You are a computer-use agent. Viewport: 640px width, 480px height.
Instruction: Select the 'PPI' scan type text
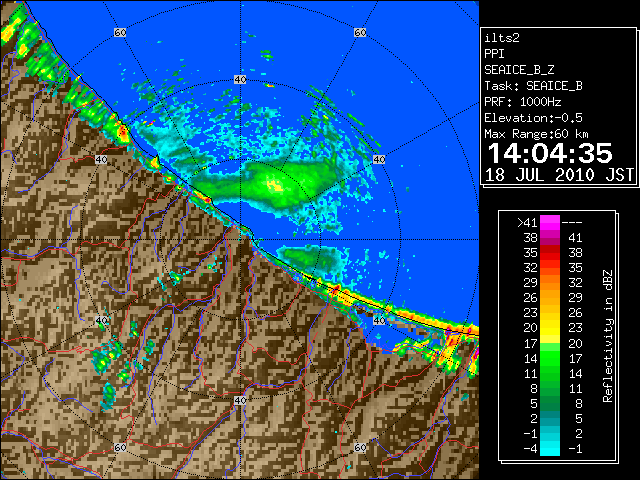(494, 54)
